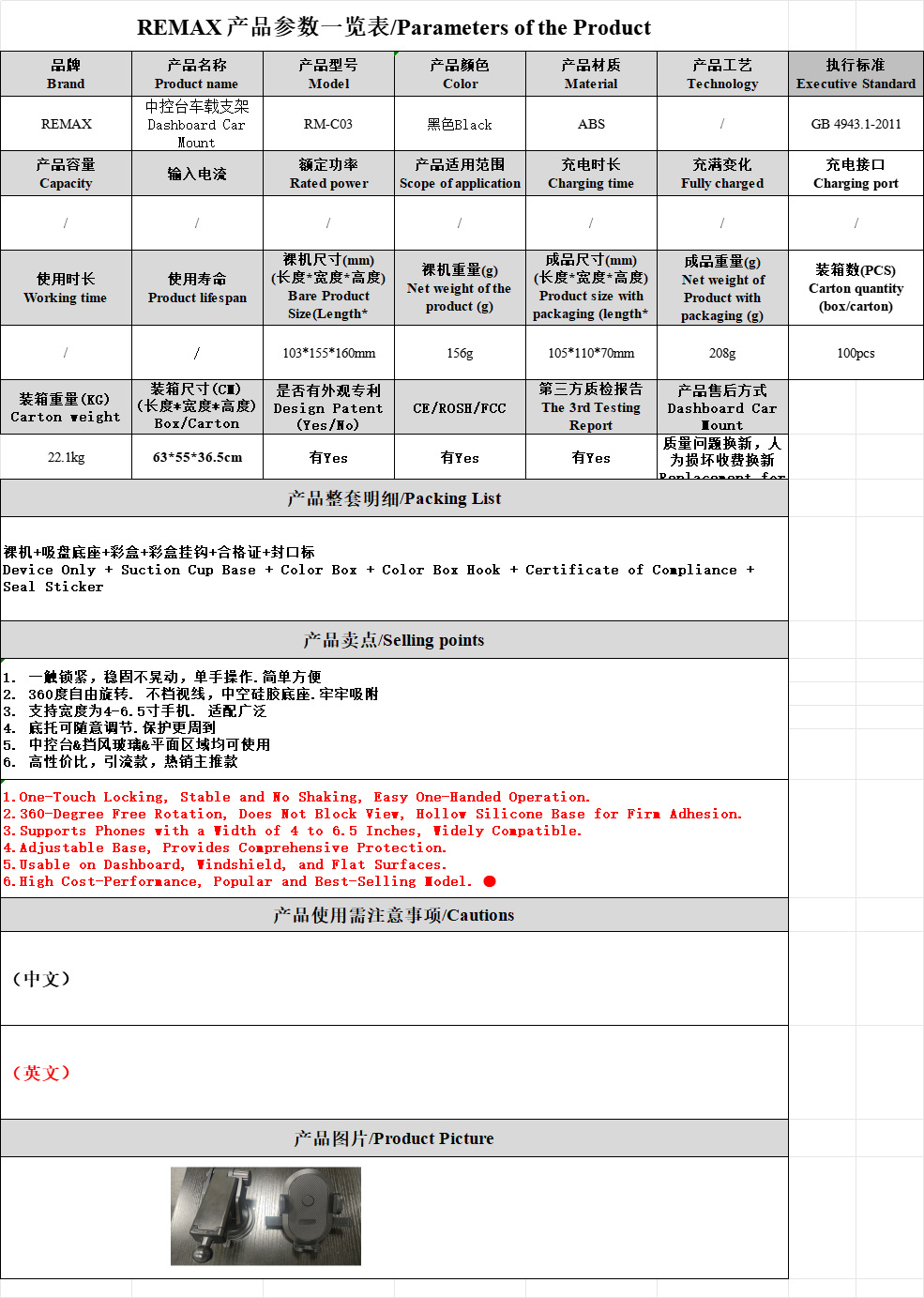The width and height of the screenshot is (924, 1298).
Task: Click the 'Device Only + Suction Cup Base' packing text
Action: click(378, 578)
